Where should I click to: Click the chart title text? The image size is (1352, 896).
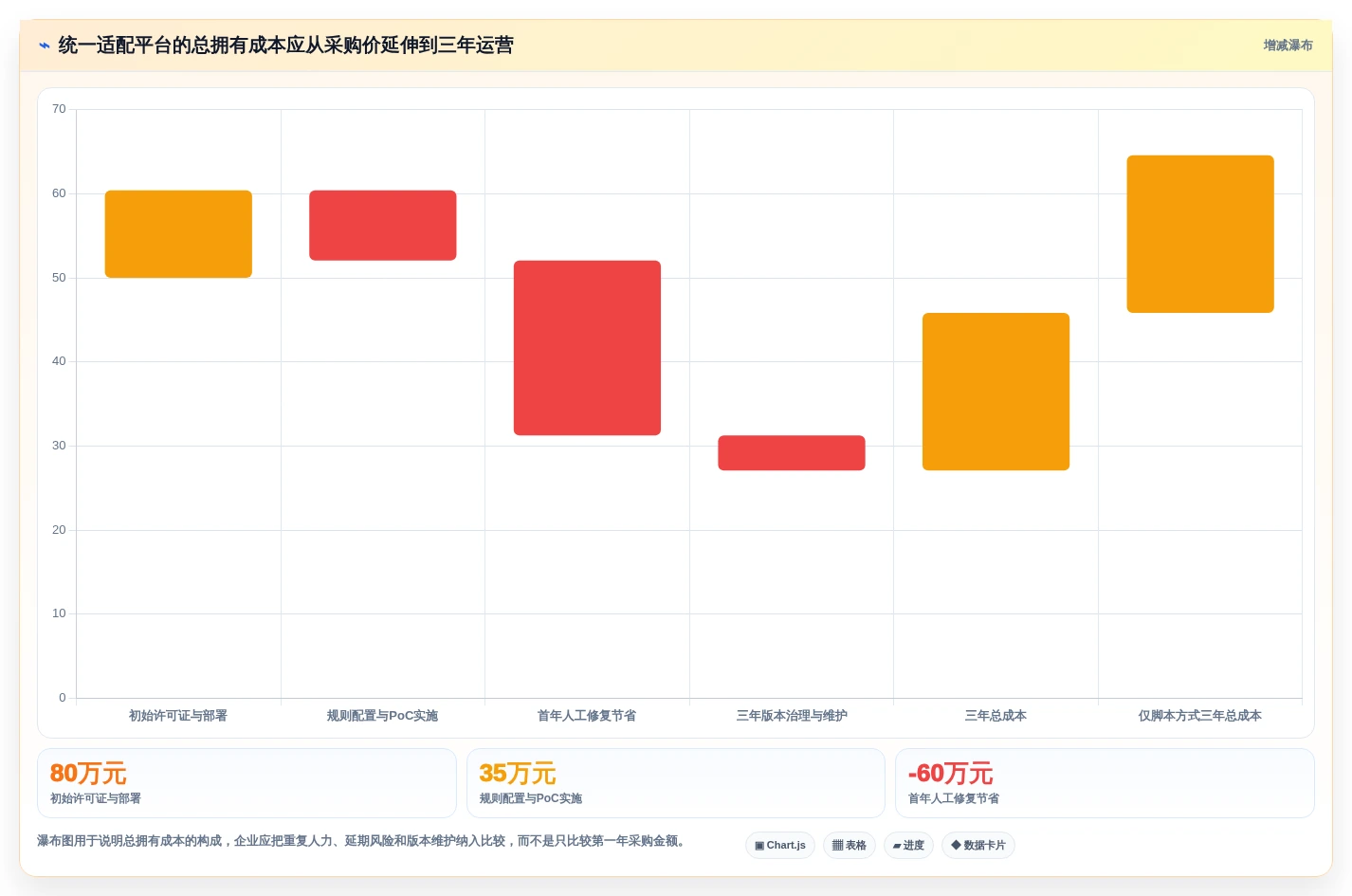point(286,46)
